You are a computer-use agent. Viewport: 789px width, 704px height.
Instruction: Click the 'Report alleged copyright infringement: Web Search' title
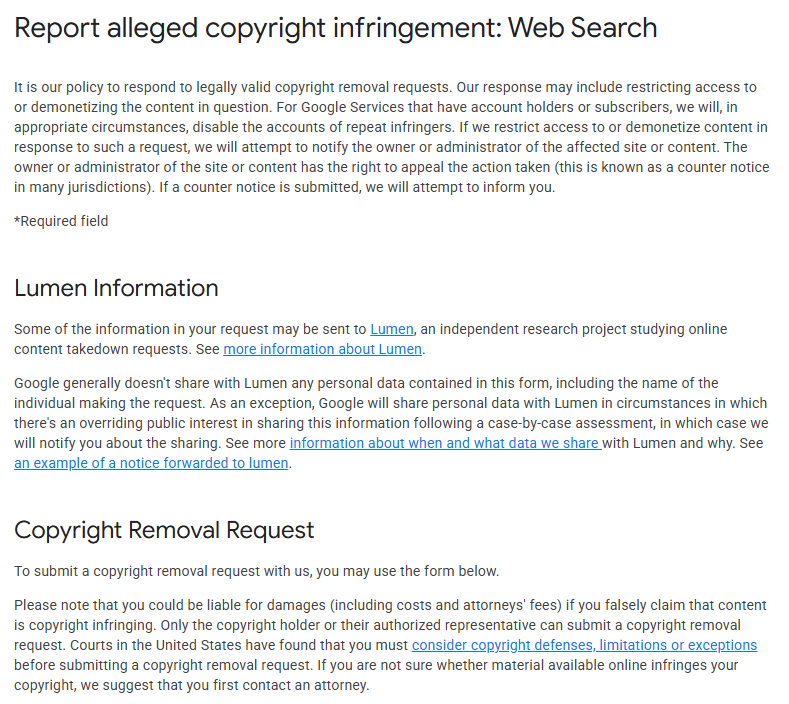(x=336, y=27)
